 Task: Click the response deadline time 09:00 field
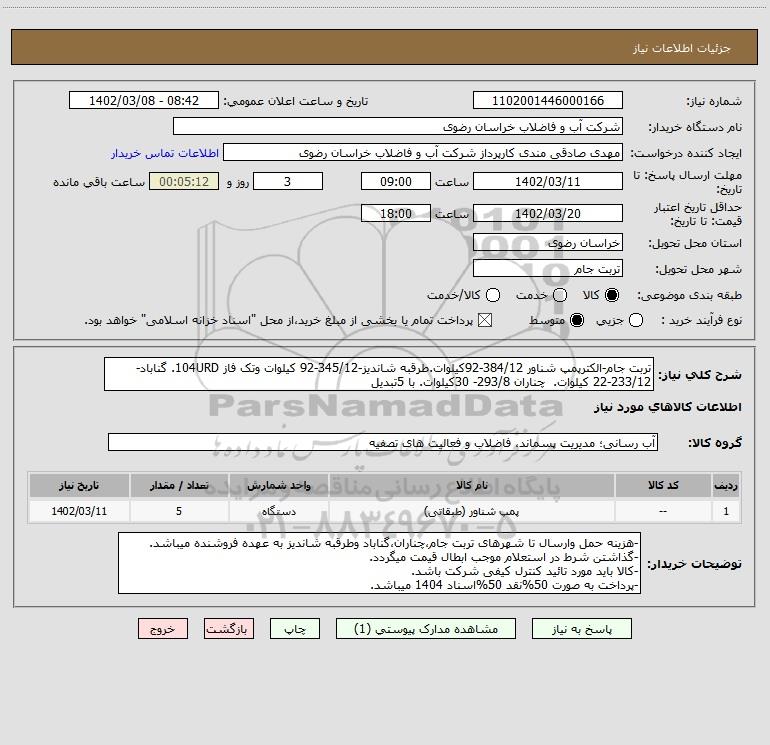396,181
